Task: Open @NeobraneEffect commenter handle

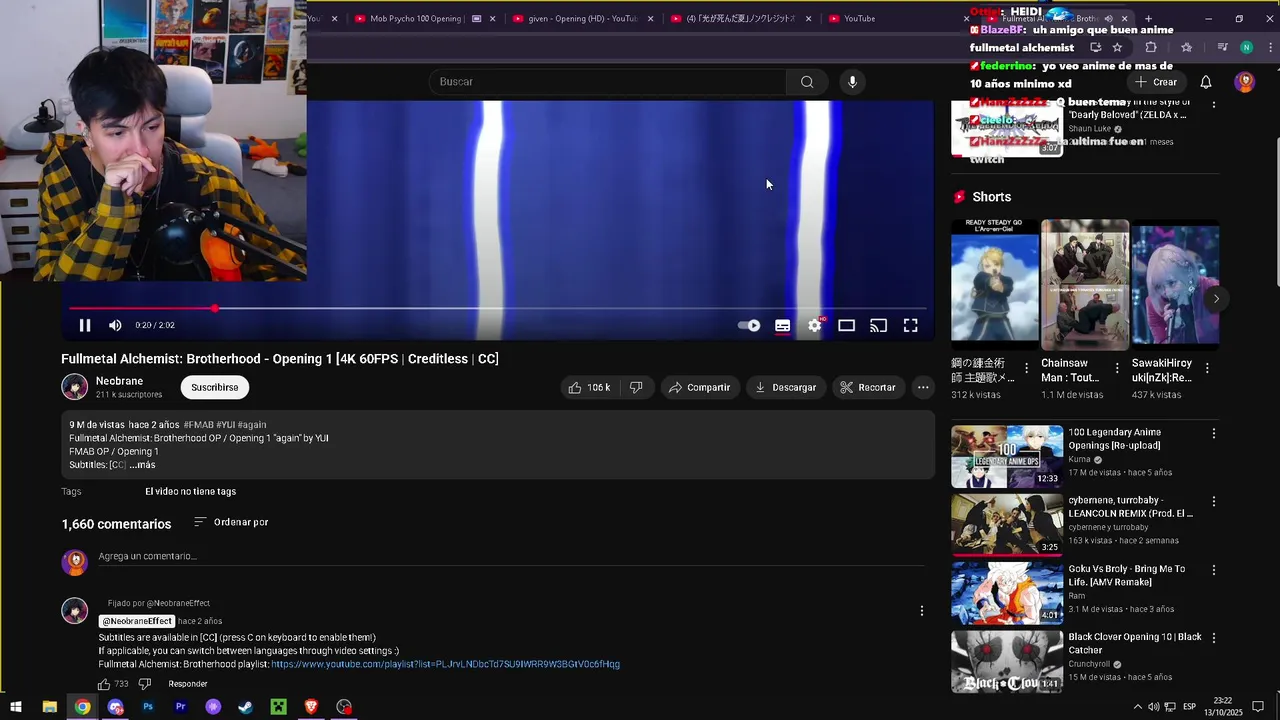Action: click(137, 621)
